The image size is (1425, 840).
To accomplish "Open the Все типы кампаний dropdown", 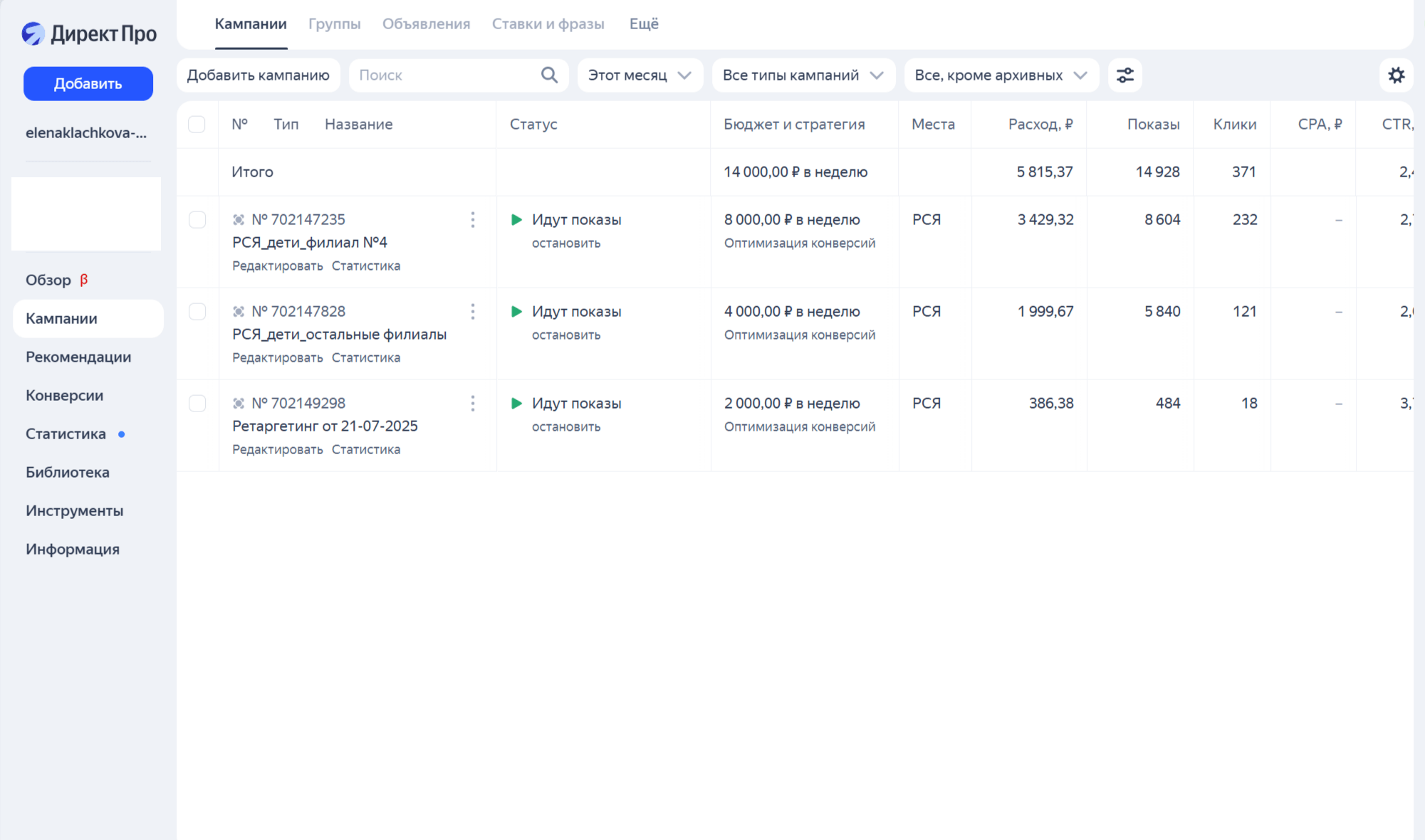I will tap(803, 75).
